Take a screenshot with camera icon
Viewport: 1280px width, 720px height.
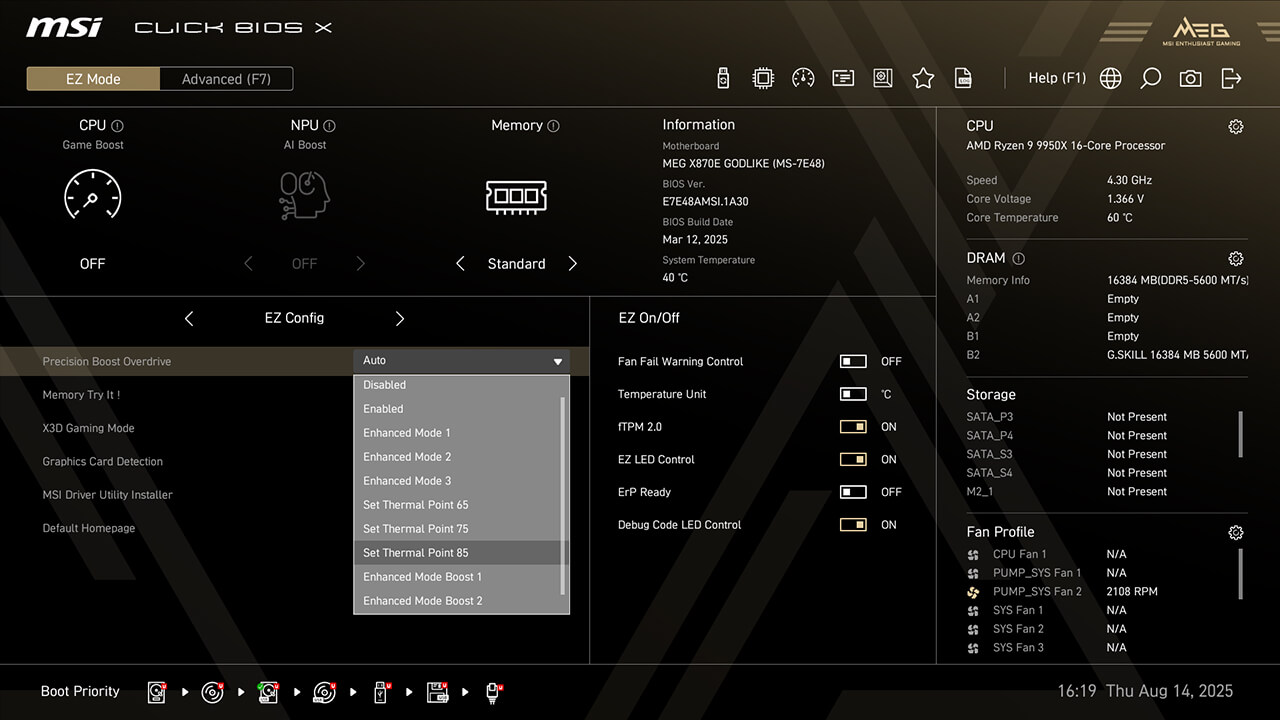(1190, 78)
